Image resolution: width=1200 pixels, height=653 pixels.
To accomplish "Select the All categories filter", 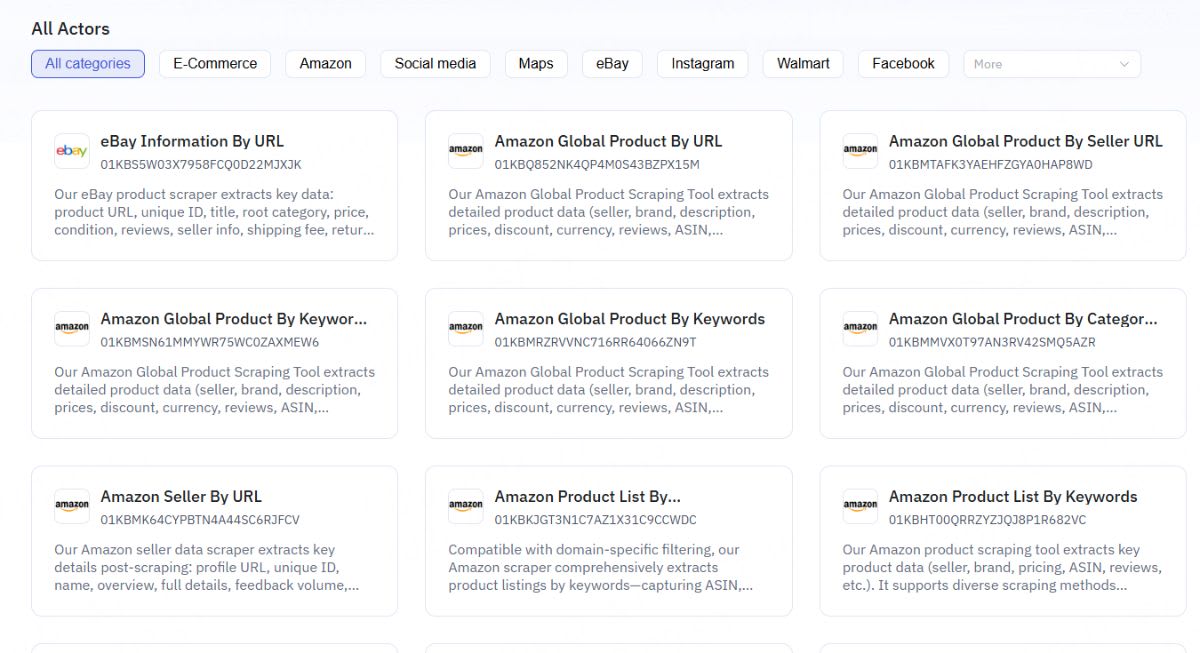I will coord(88,64).
